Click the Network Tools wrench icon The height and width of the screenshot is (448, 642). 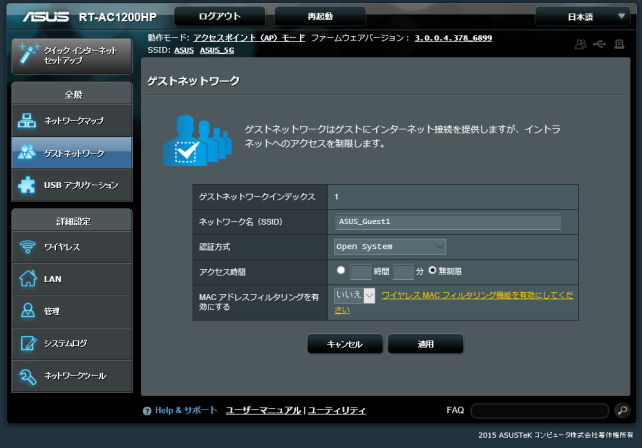tap(28, 376)
